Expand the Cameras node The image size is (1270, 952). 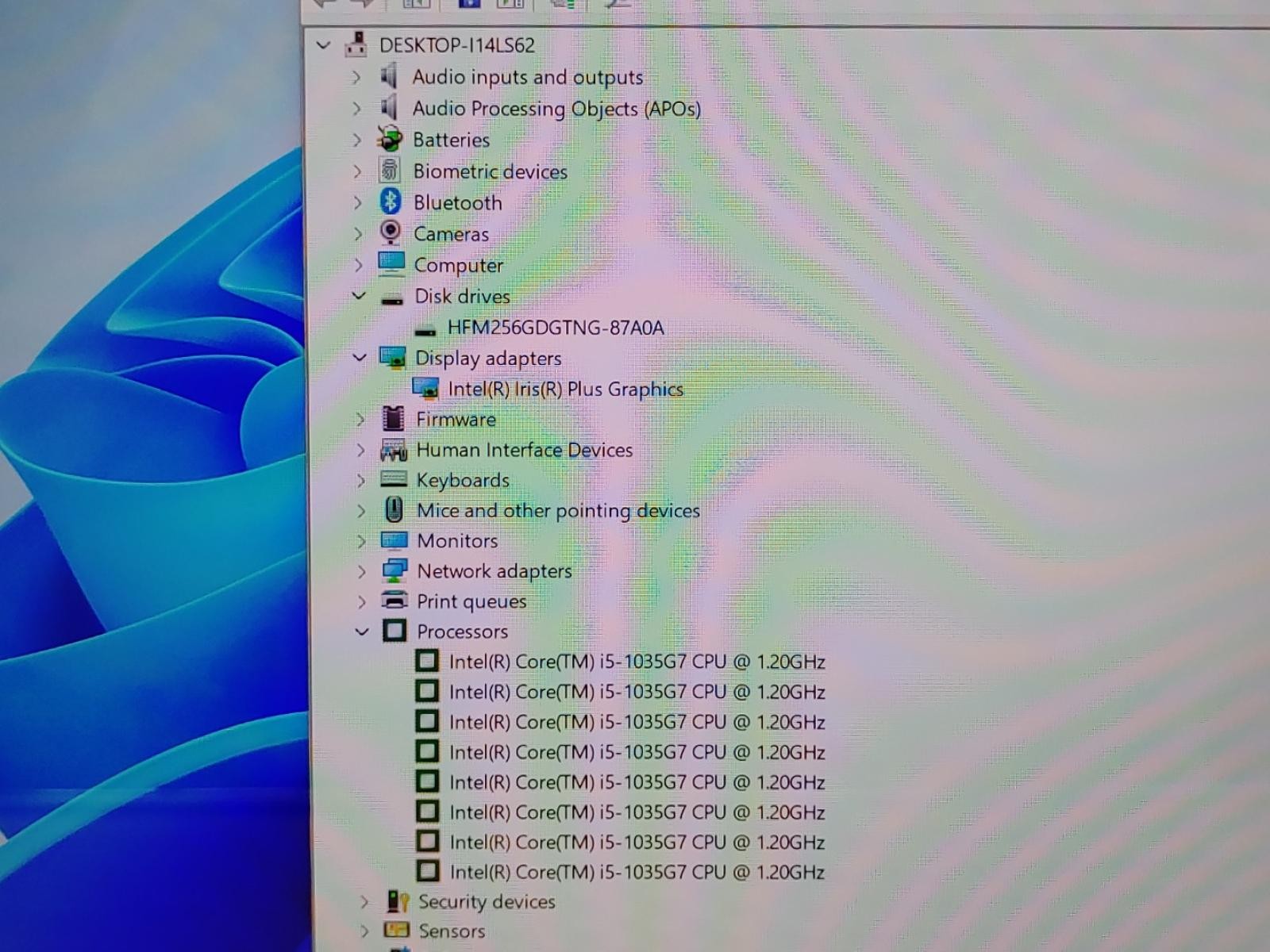click(x=358, y=233)
